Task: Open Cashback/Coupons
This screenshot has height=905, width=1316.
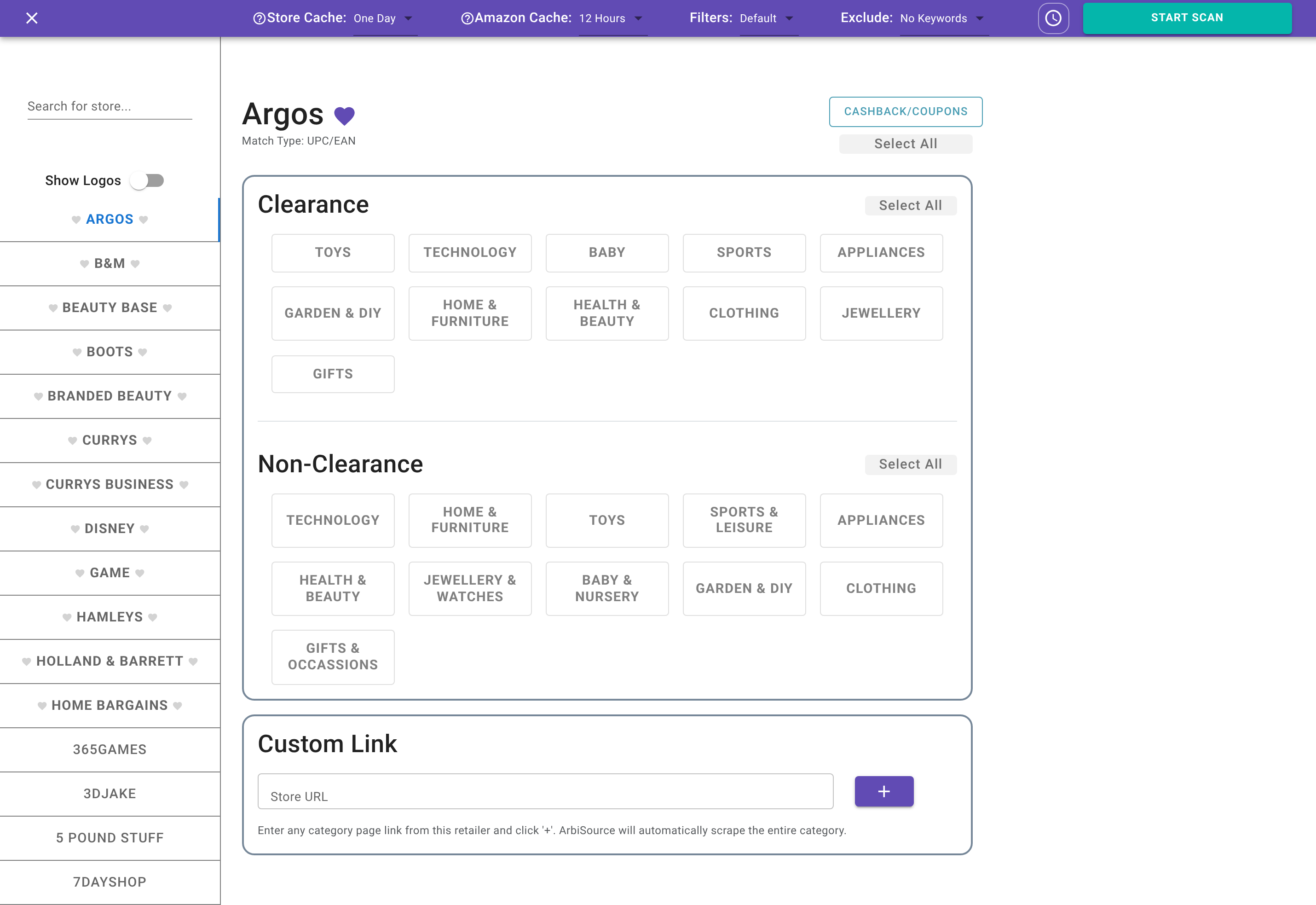Action: point(906,112)
